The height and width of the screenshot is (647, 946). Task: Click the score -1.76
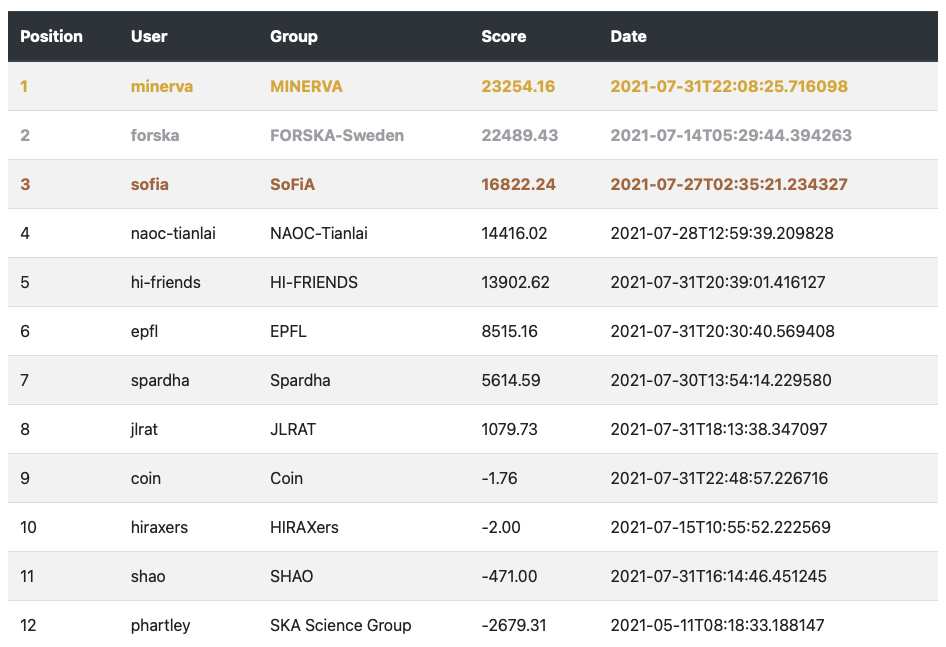coord(499,478)
